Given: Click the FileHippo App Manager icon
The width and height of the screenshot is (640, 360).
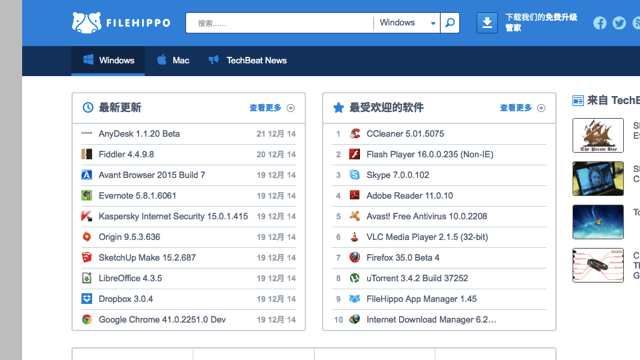Looking at the screenshot, I should (355, 299).
